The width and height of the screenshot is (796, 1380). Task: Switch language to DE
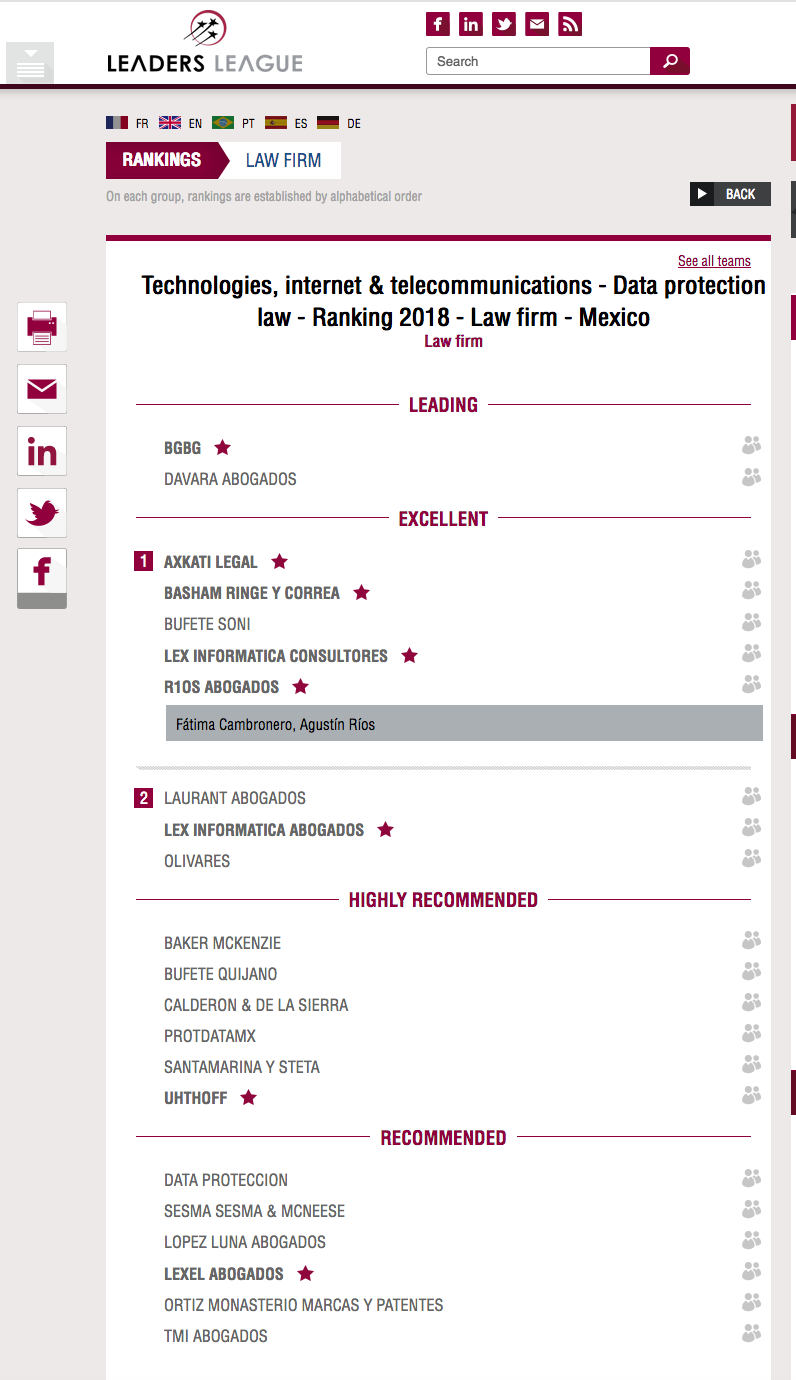(339, 123)
